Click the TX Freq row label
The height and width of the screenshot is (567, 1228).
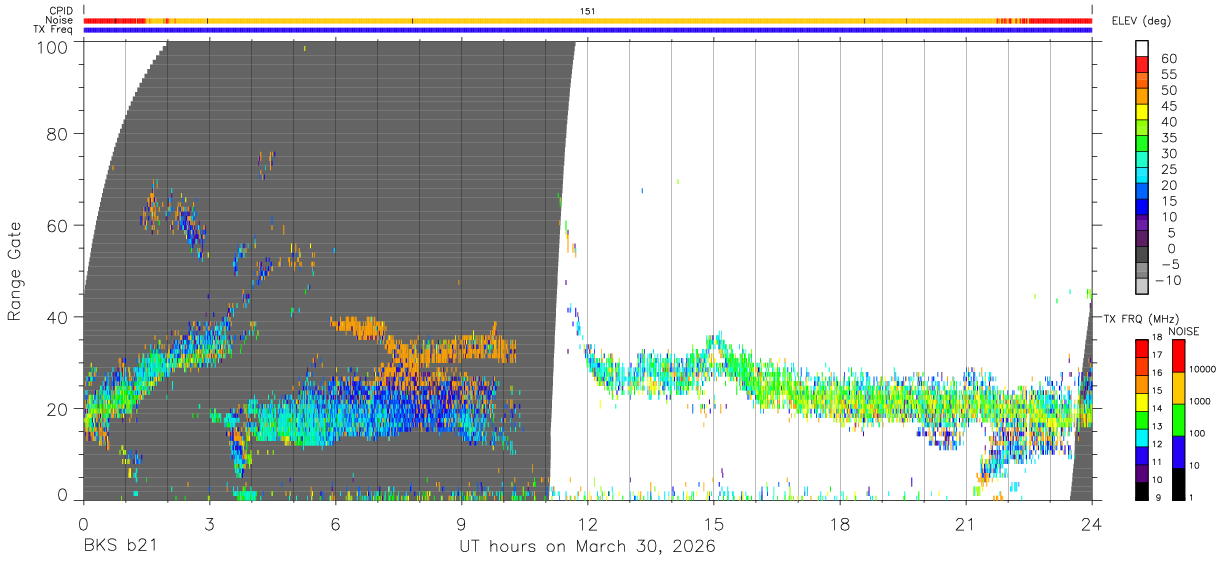click(54, 30)
